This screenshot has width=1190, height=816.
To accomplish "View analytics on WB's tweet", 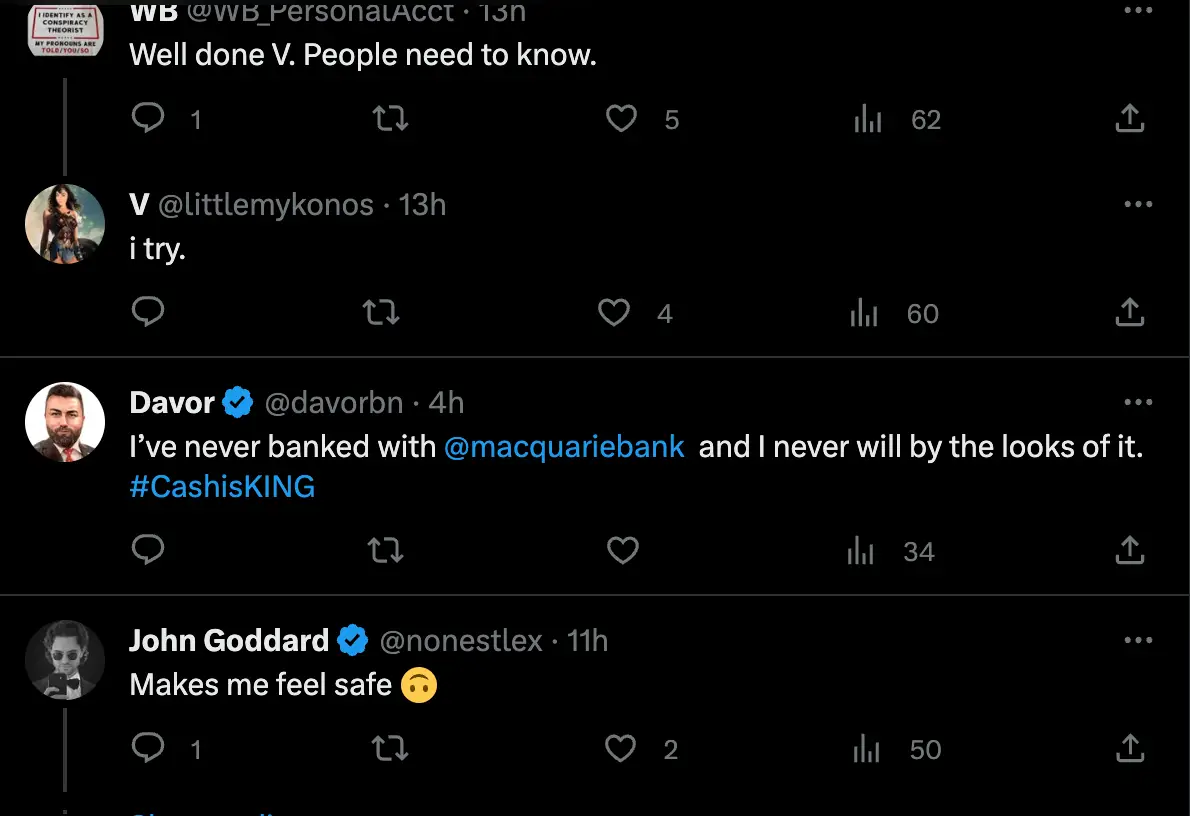I will [x=868, y=120].
